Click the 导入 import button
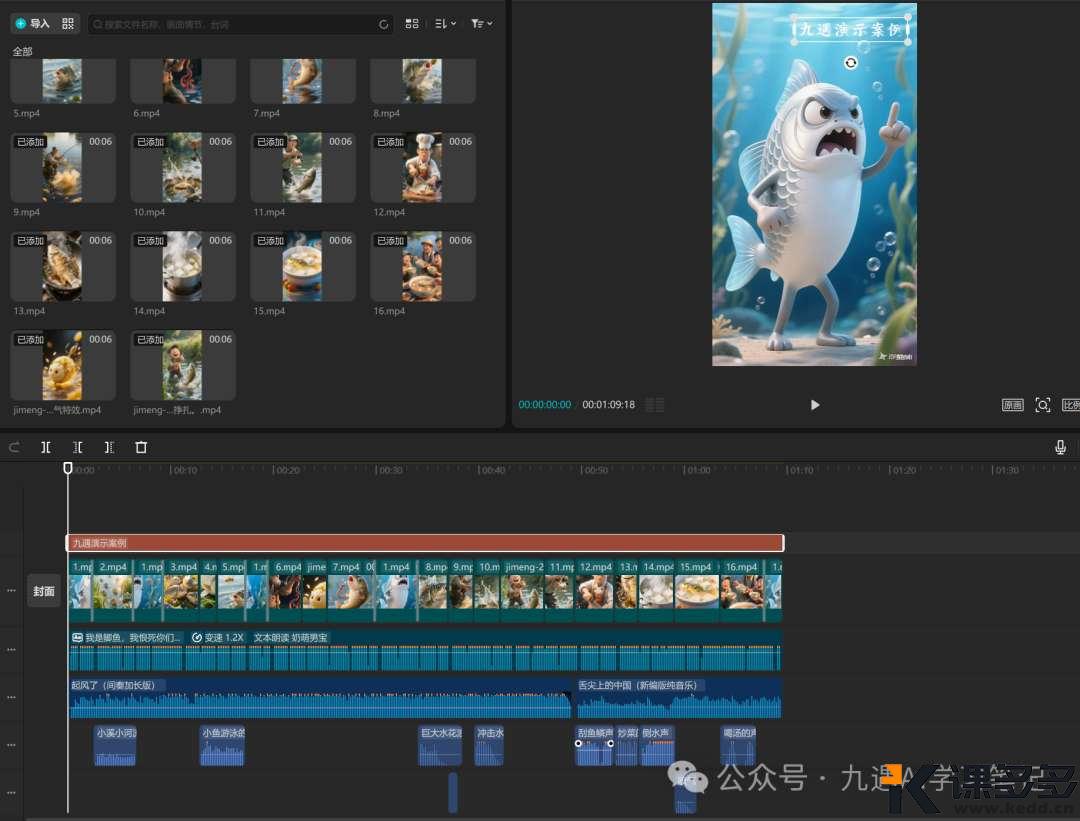Image resolution: width=1080 pixels, height=821 pixels. [32, 23]
